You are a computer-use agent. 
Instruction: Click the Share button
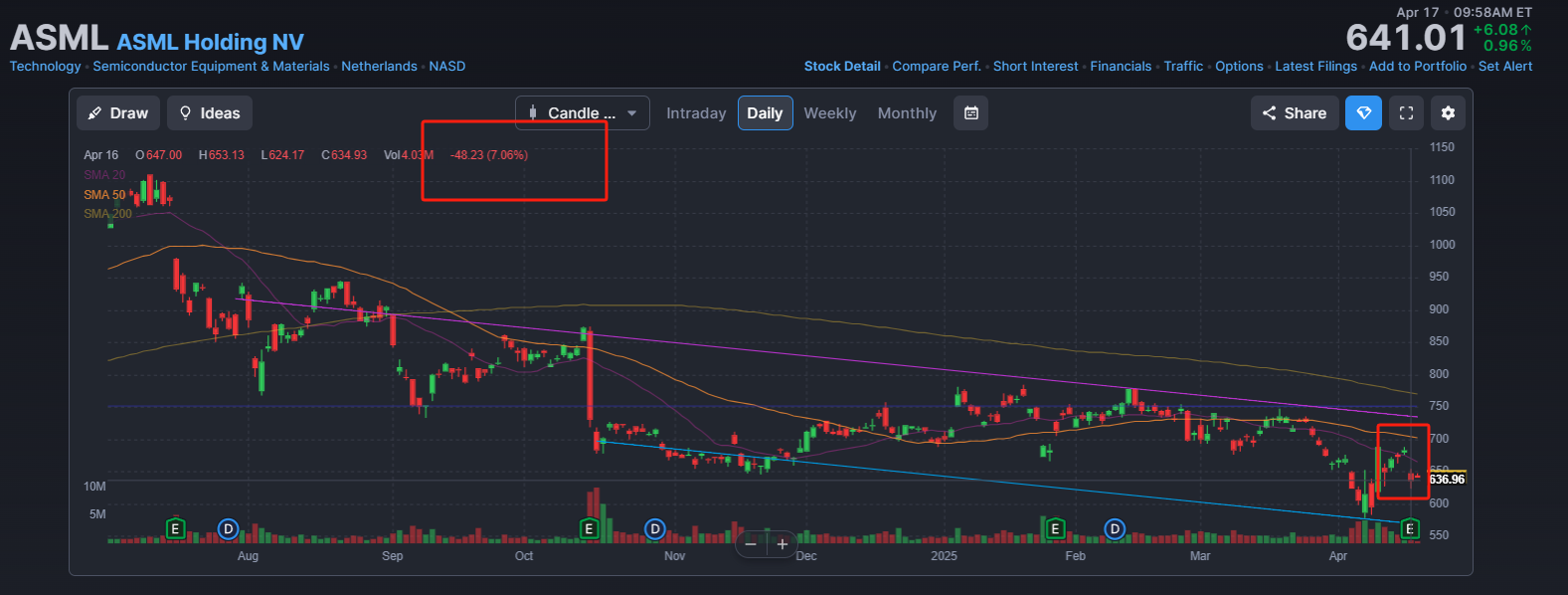1295,113
